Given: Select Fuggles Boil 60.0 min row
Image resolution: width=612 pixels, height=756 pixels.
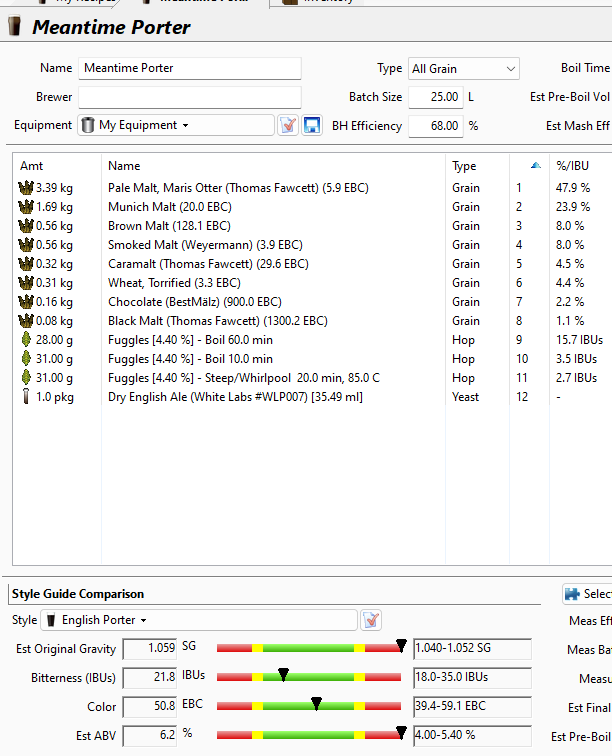Looking at the screenshot, I should (312, 340).
